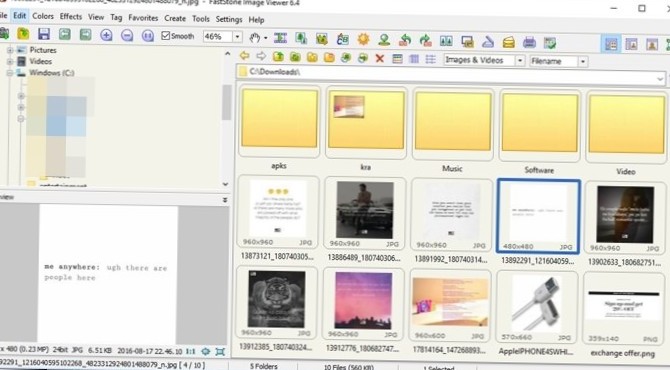Start the slideshow toolbar icon
This screenshot has width=670, height=370.
[x=467, y=41]
